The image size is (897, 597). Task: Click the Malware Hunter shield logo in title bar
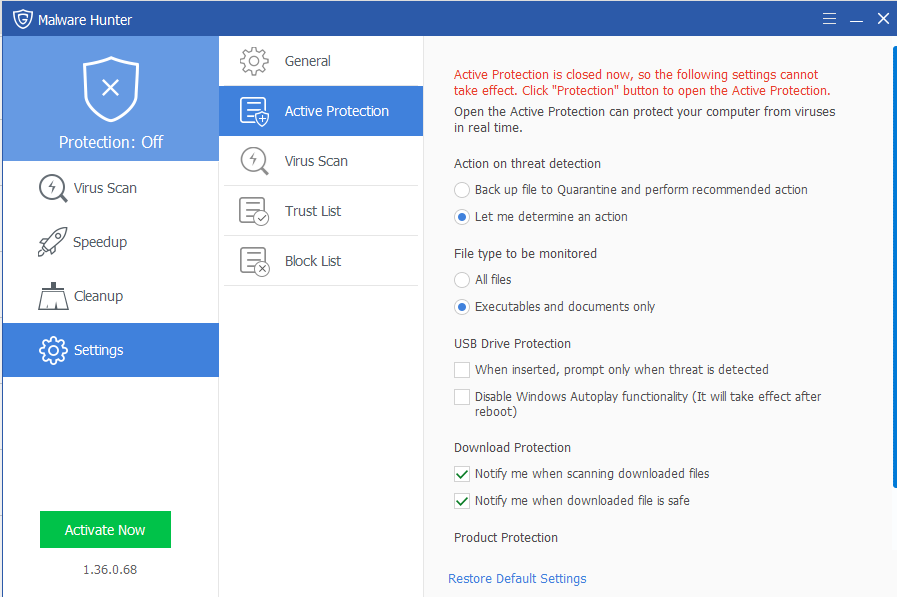pyautogui.click(x=23, y=19)
